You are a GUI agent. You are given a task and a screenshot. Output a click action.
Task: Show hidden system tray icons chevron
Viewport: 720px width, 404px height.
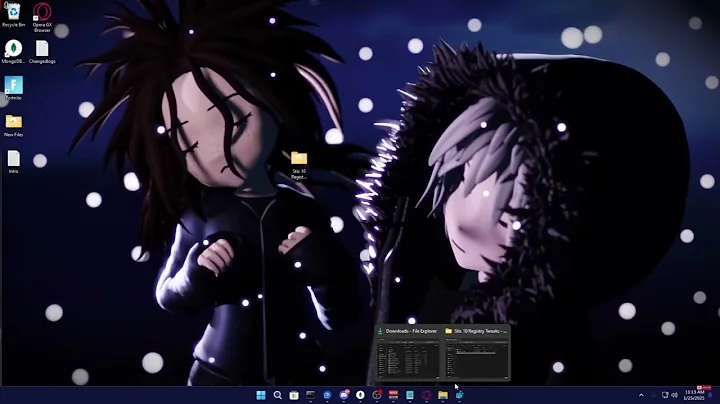[x=641, y=395]
